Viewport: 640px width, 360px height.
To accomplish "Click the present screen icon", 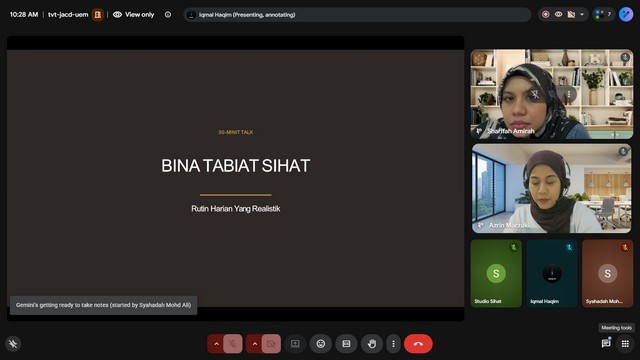I will pos(295,344).
